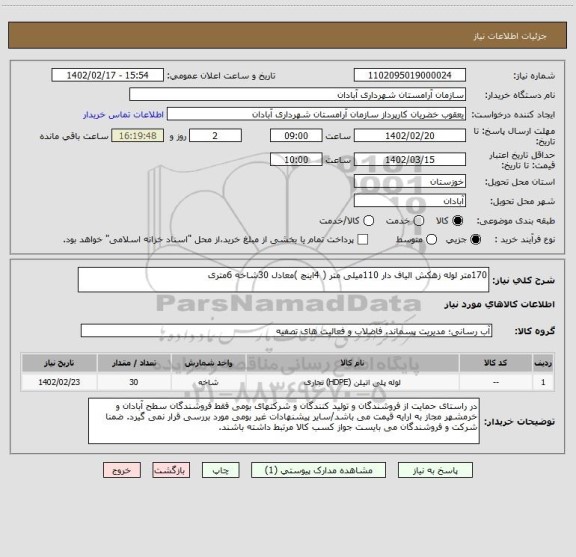Screen dimensions: 576x557
Task: Click the خروج exit button
Action: point(122,470)
